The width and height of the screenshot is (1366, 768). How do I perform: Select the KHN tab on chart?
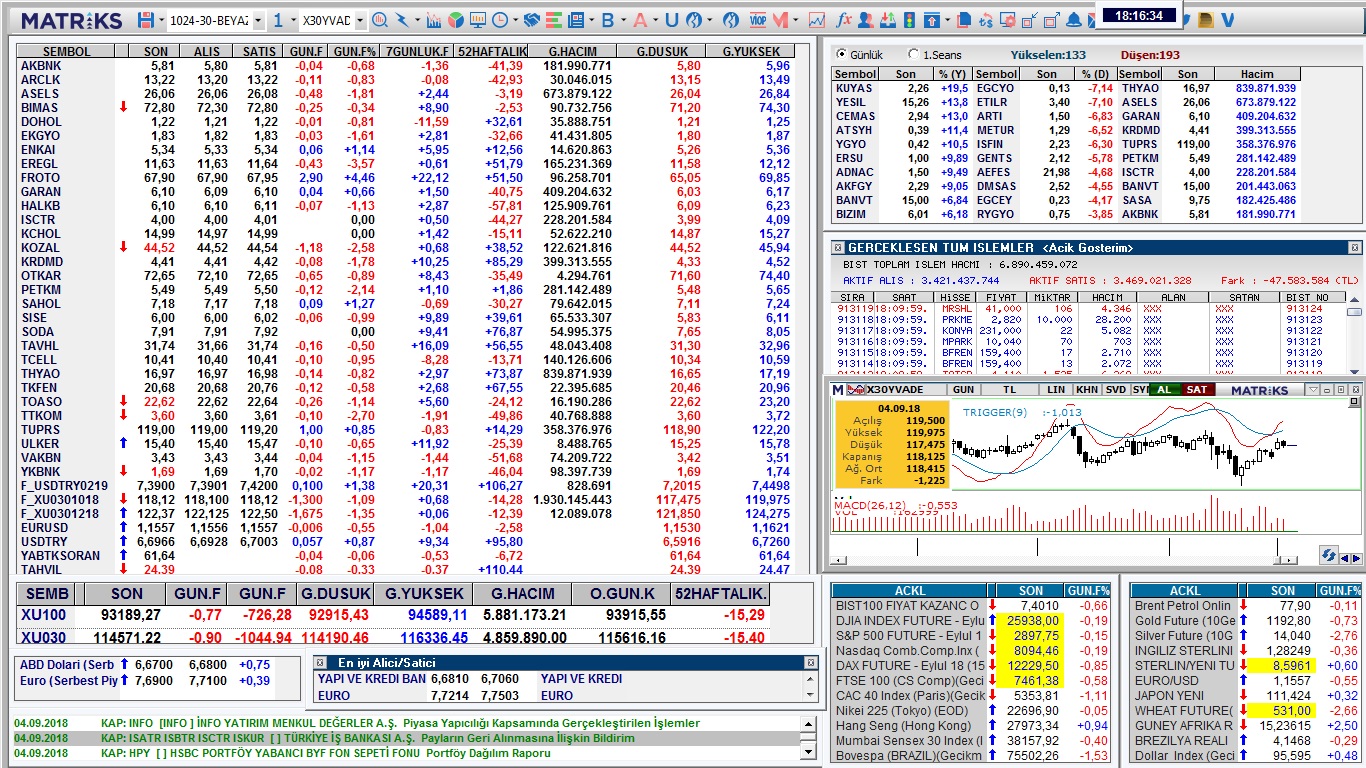click(x=1087, y=390)
